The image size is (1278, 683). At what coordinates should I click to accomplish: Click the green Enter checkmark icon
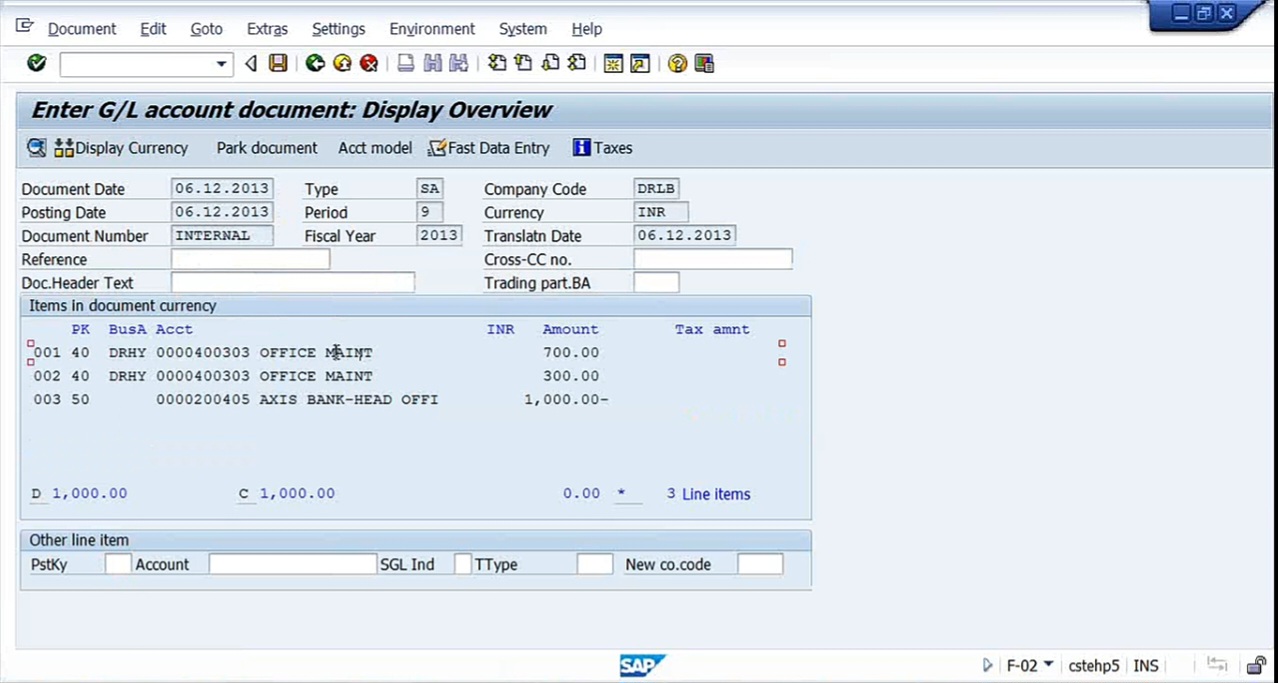(37, 64)
